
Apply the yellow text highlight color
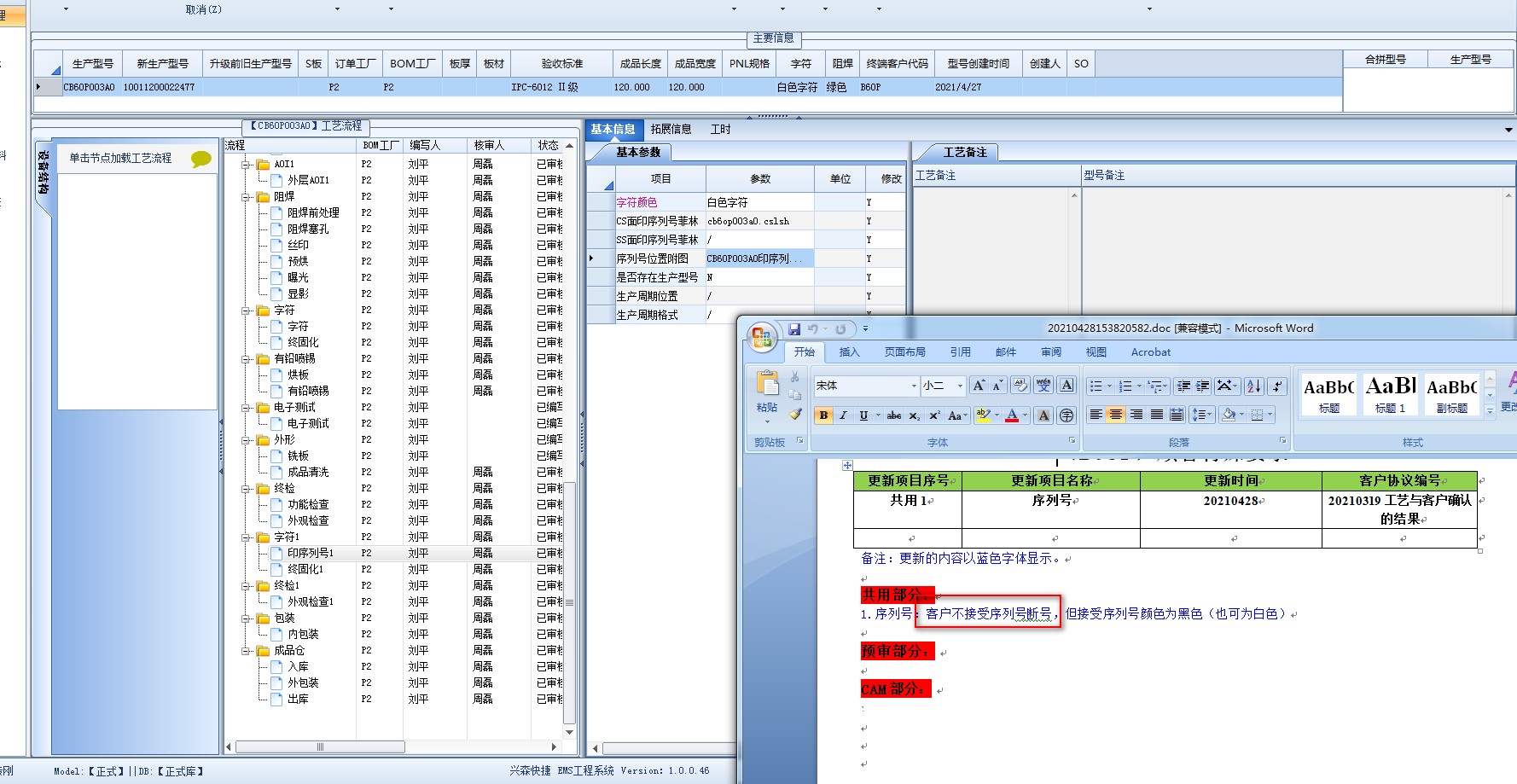[984, 415]
